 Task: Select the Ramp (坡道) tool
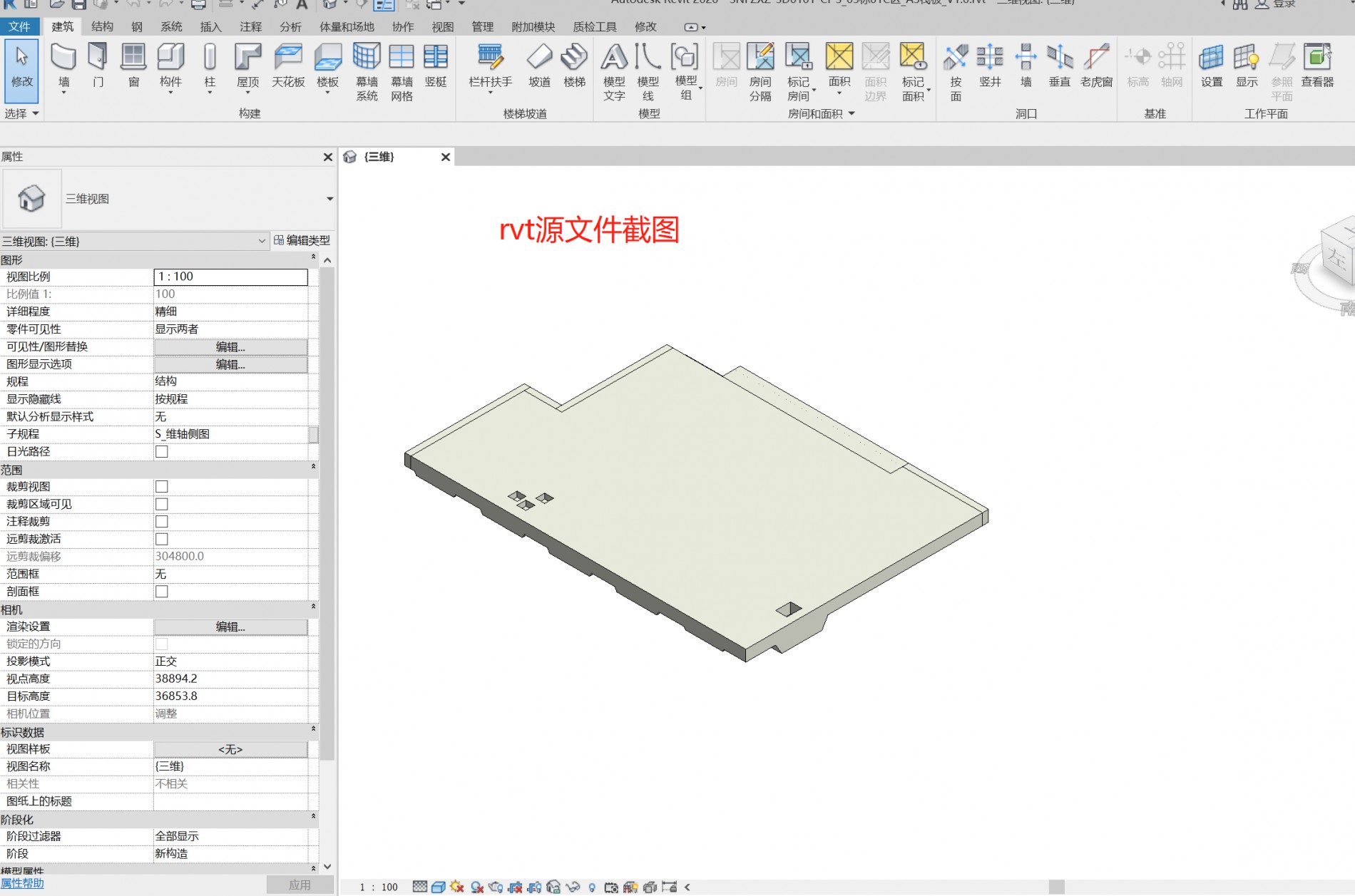tap(539, 66)
